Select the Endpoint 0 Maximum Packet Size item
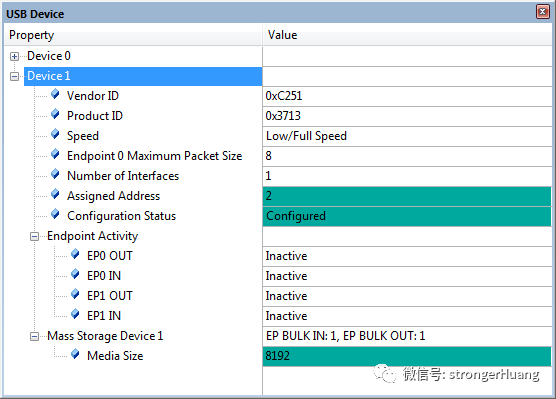The width and height of the screenshot is (556, 399). click(x=154, y=156)
